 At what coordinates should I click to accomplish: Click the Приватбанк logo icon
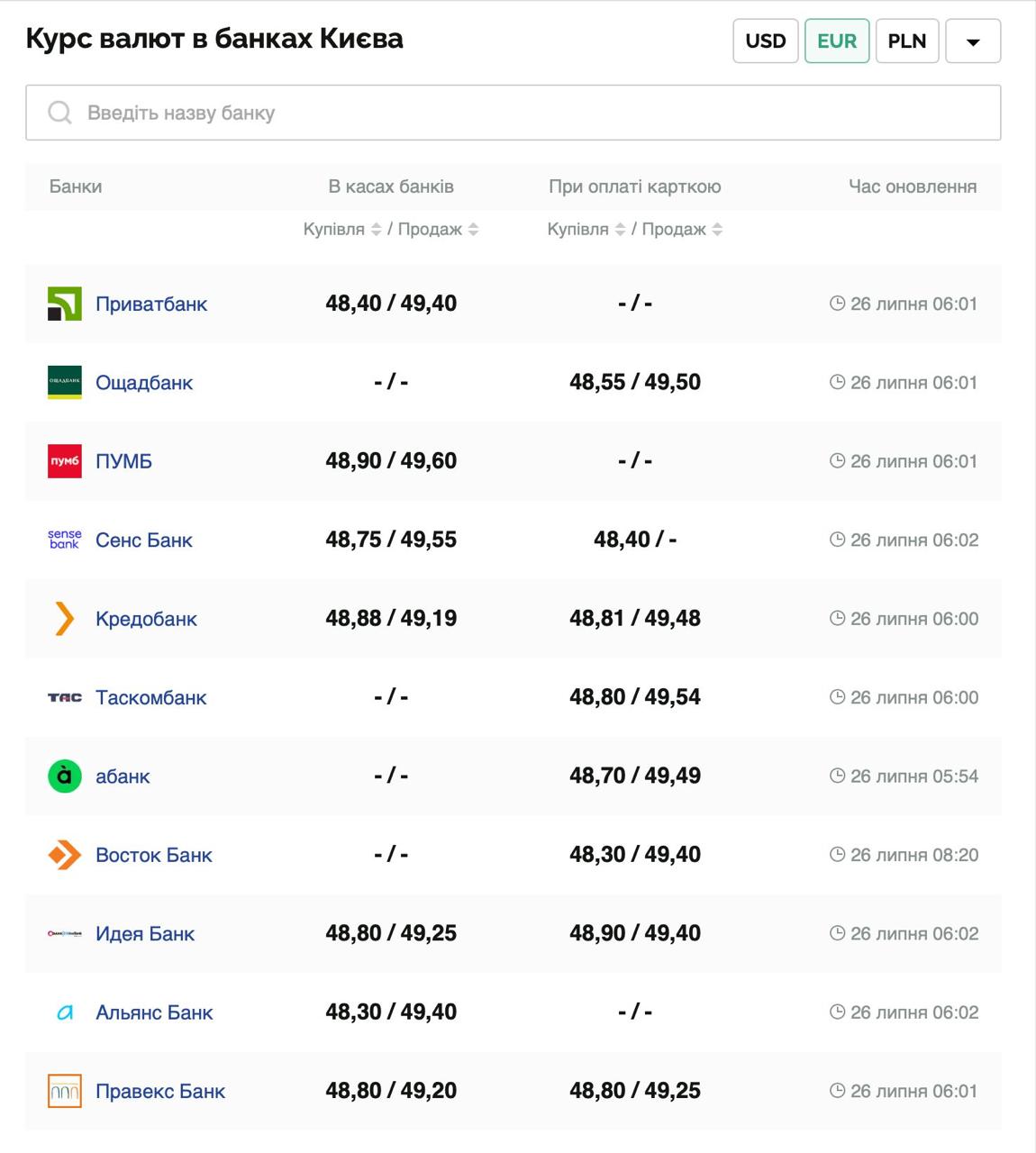64,304
